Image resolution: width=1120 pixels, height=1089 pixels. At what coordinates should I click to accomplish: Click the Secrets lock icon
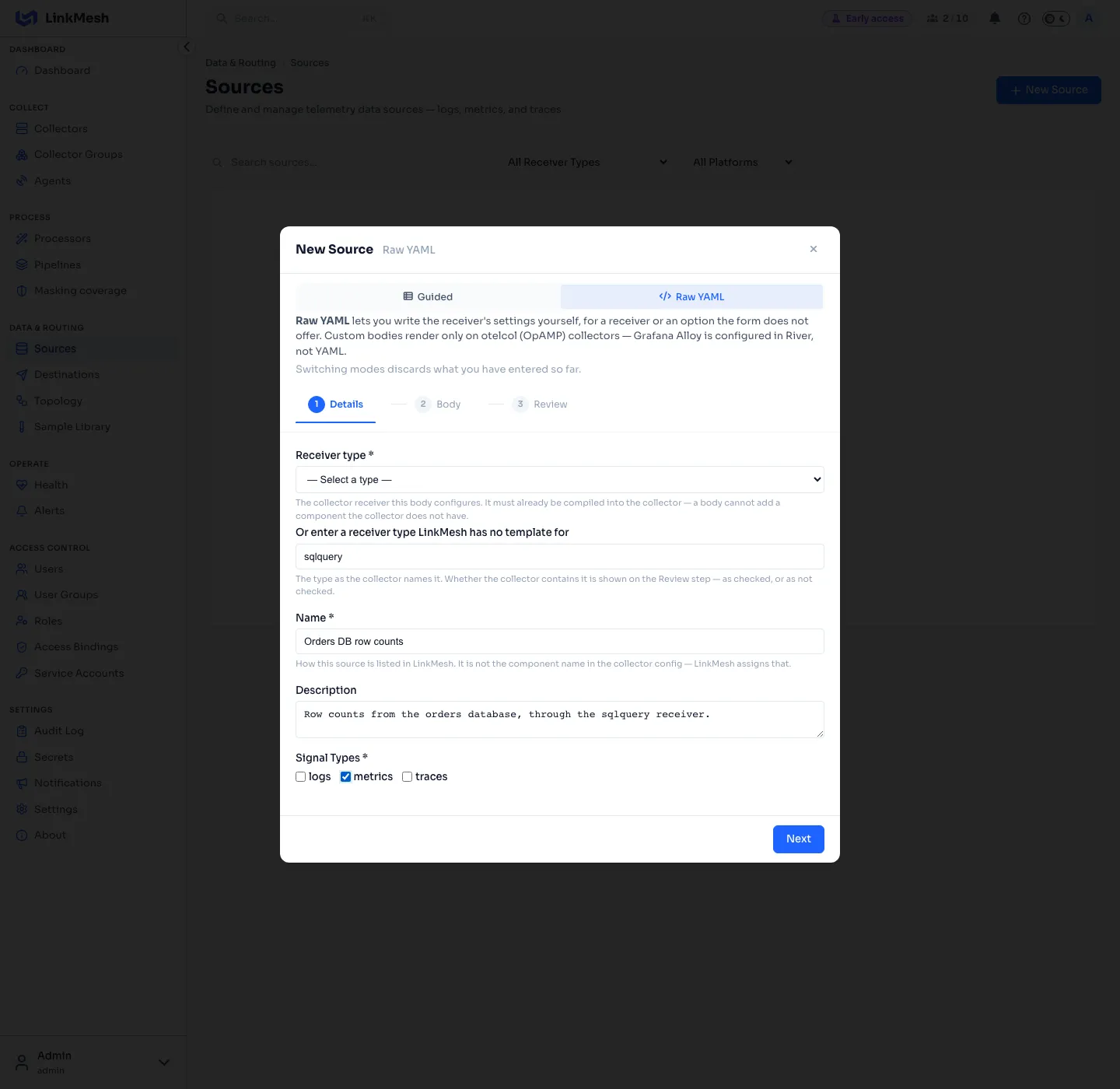(x=22, y=757)
